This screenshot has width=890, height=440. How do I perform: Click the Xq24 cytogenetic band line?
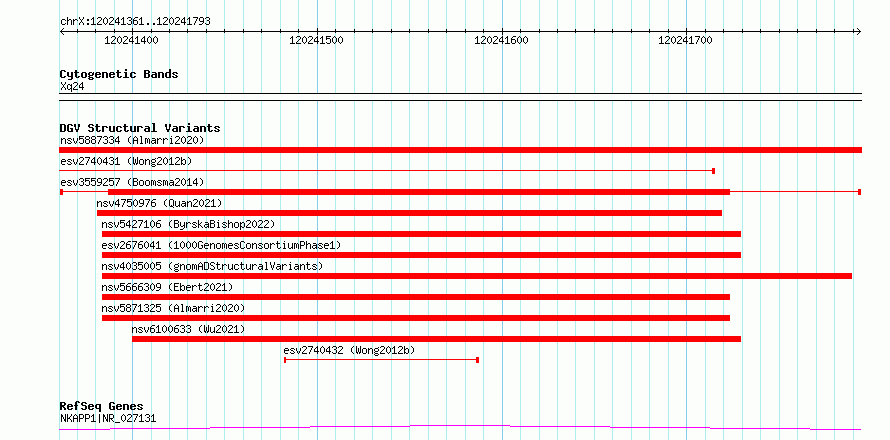point(460,97)
